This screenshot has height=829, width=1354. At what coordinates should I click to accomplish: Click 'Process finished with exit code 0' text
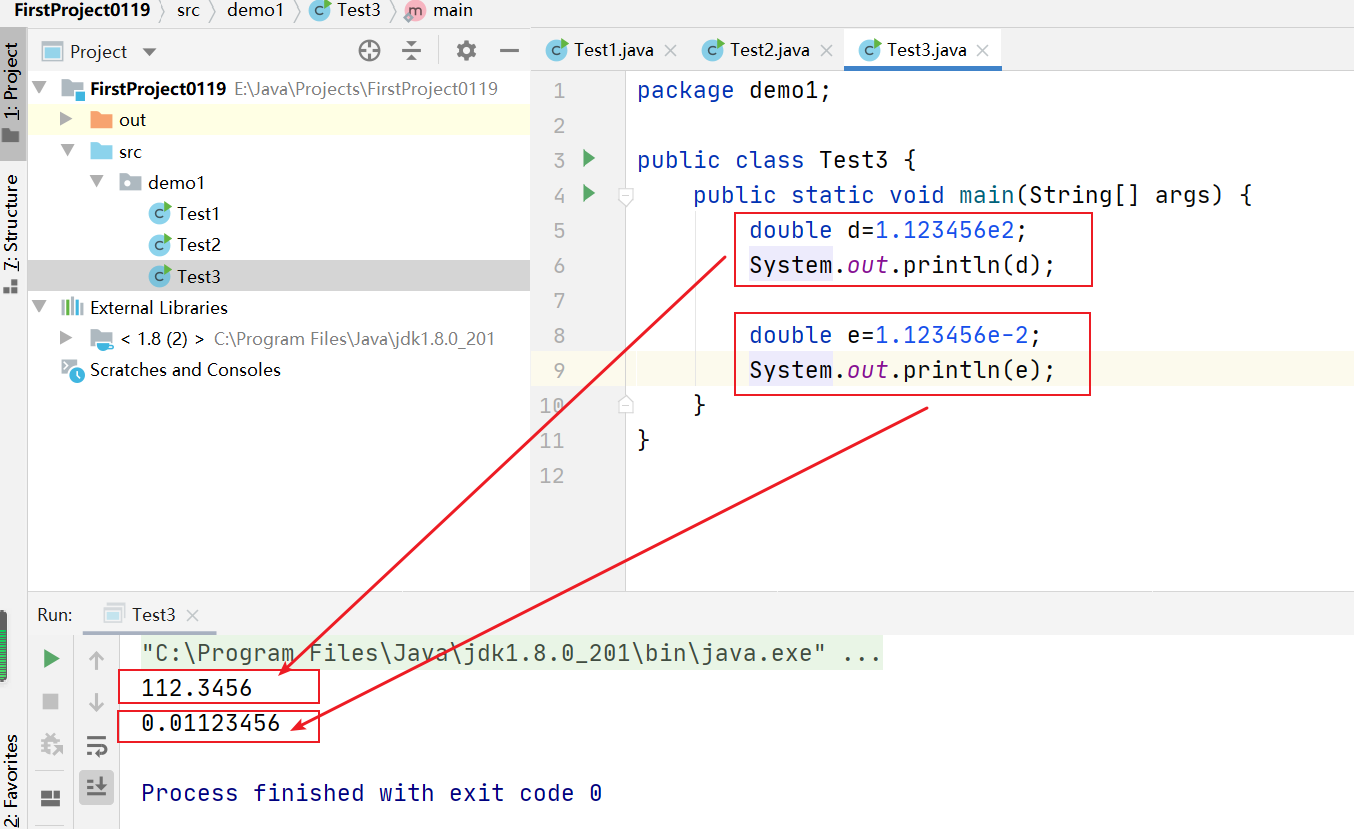pos(371,794)
